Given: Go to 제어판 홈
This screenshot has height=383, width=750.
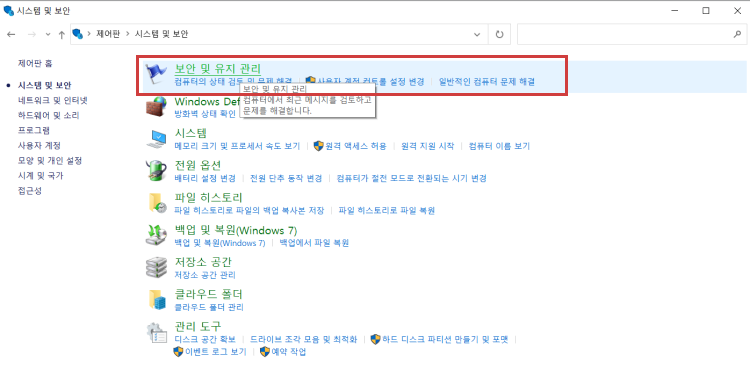Looking at the screenshot, I should point(35,63).
